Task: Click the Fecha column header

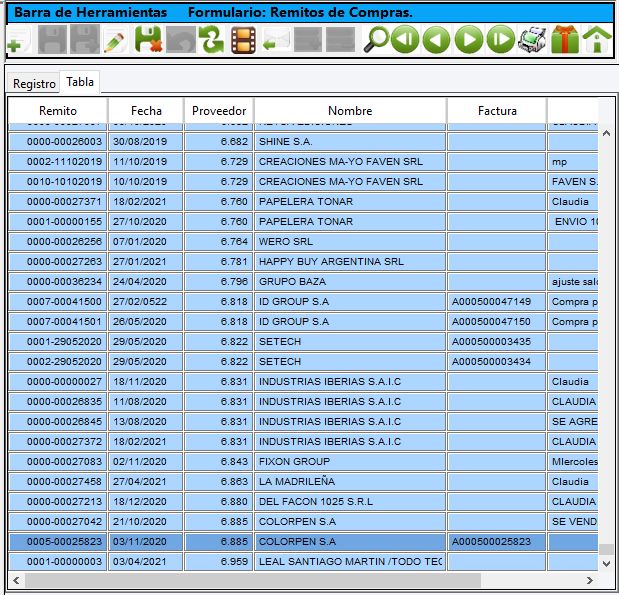Action: click(x=146, y=111)
